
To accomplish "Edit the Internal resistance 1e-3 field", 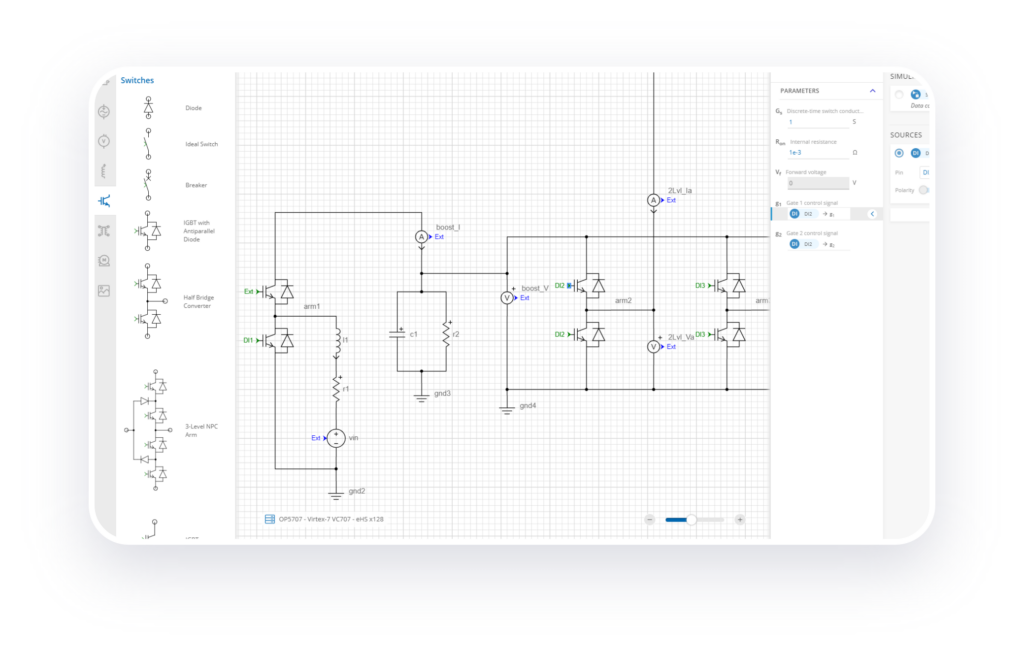I will click(818, 153).
